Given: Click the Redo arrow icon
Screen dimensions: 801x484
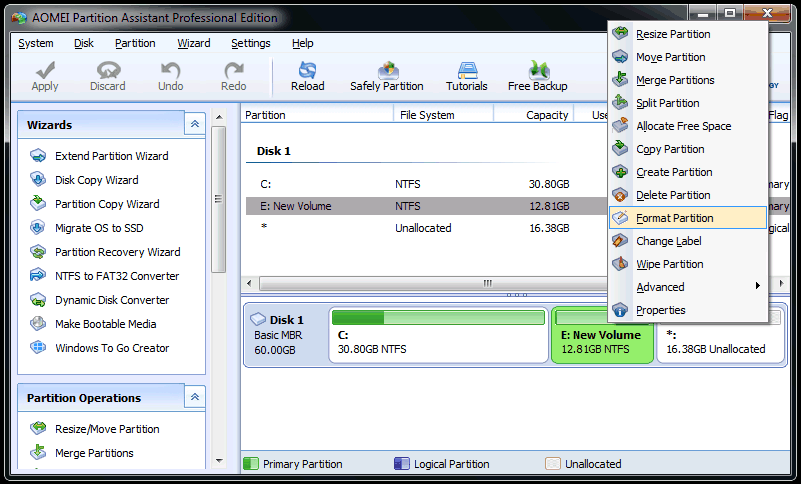Looking at the screenshot, I should tap(233, 71).
